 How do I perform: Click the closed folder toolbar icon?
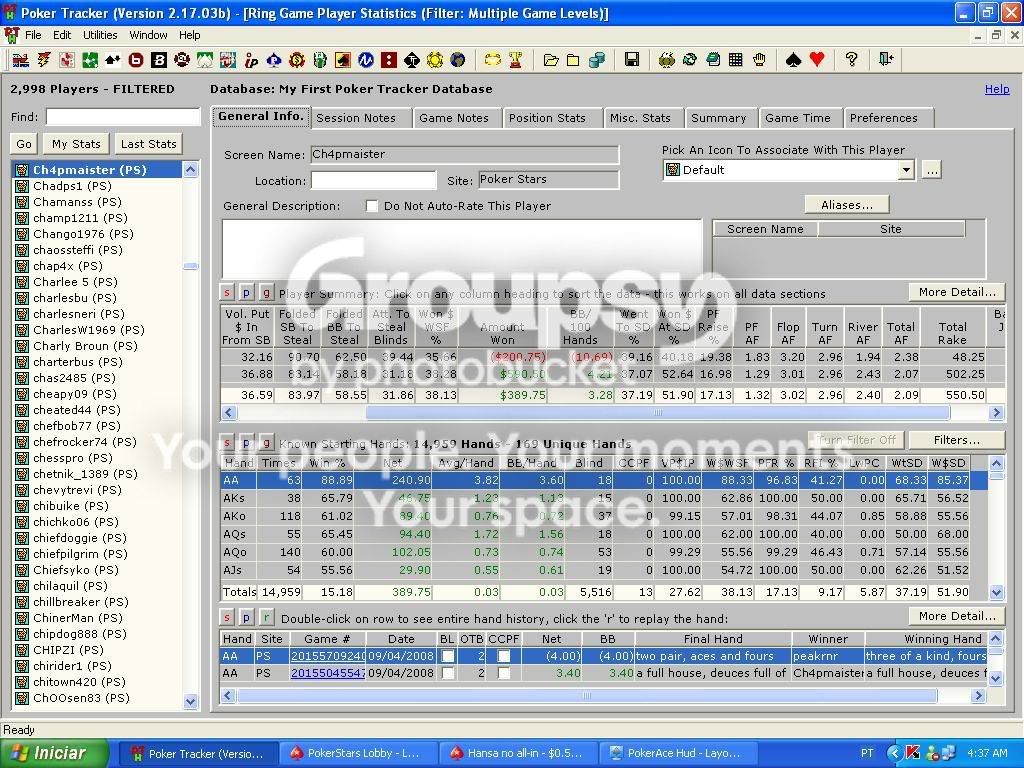click(x=573, y=60)
